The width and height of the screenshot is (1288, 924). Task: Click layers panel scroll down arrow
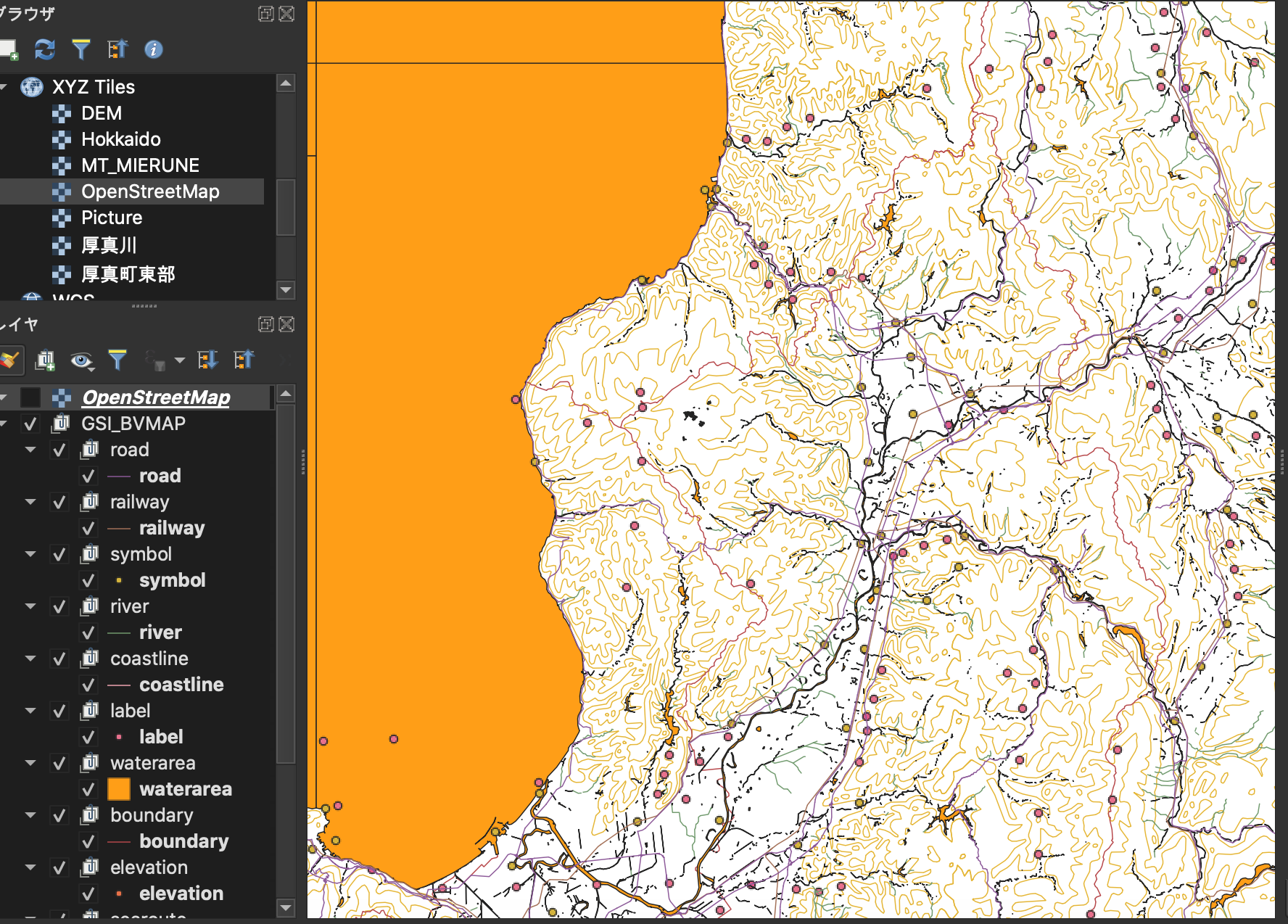click(286, 907)
